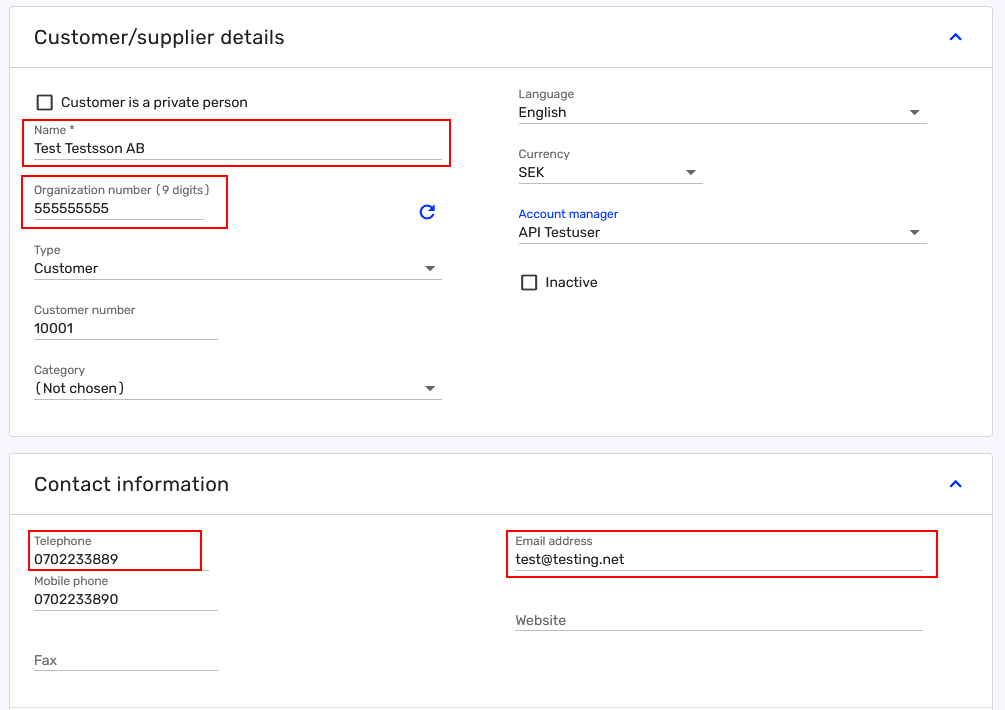
Task: Focus the Organization number field
Action: click(118, 209)
